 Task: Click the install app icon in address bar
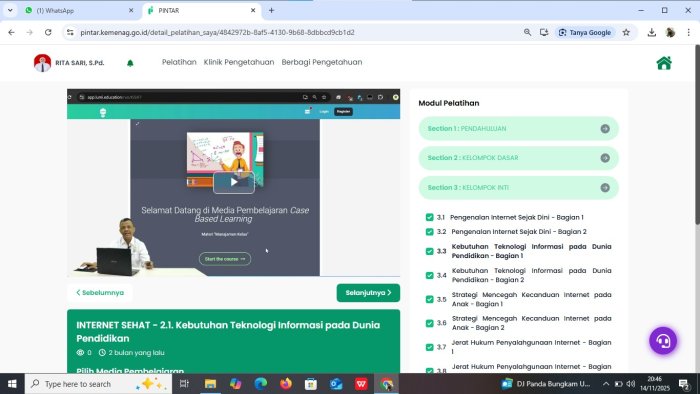click(544, 32)
